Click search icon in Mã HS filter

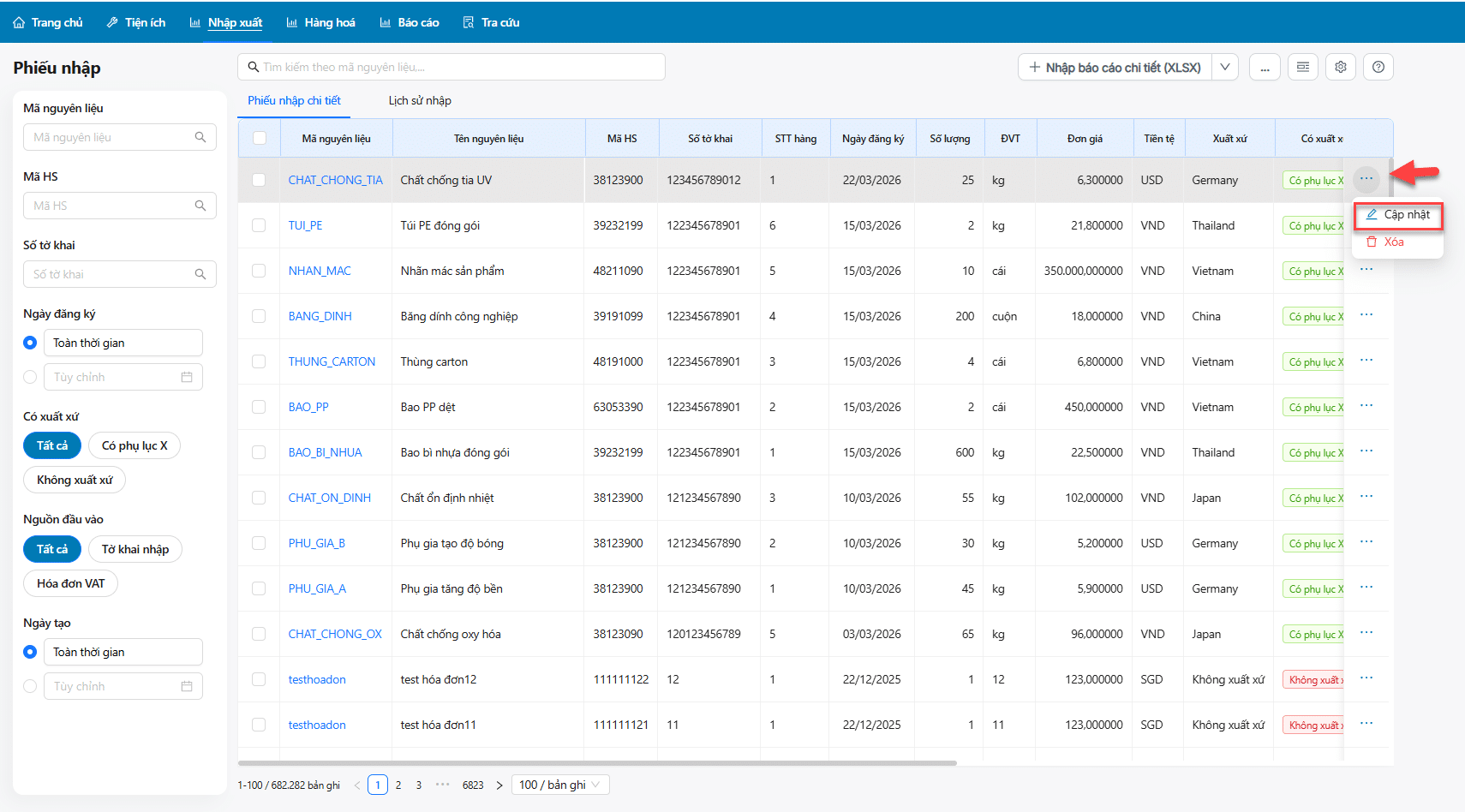200,206
